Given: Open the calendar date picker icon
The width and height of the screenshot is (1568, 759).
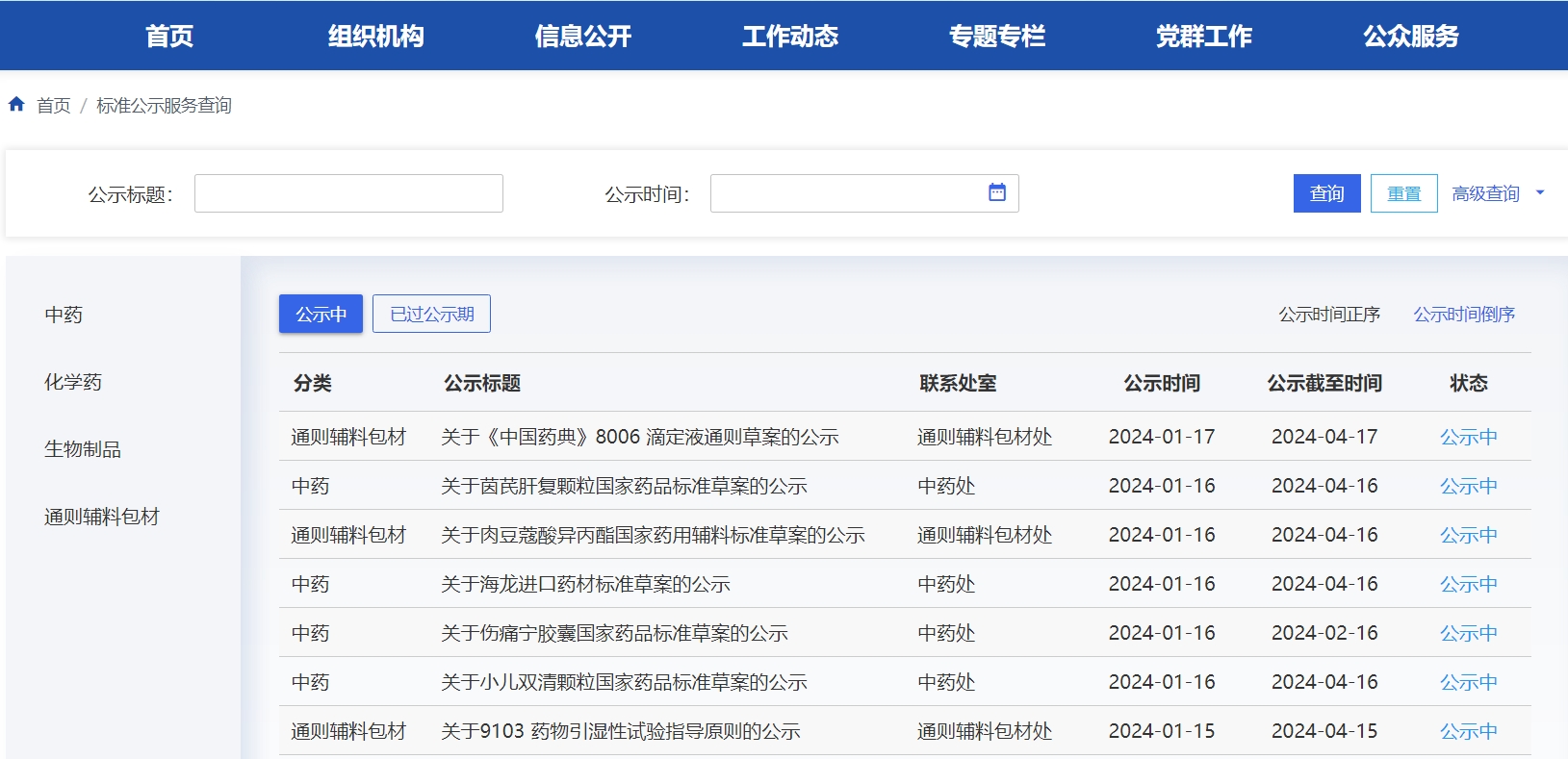Looking at the screenshot, I should coord(997,192).
